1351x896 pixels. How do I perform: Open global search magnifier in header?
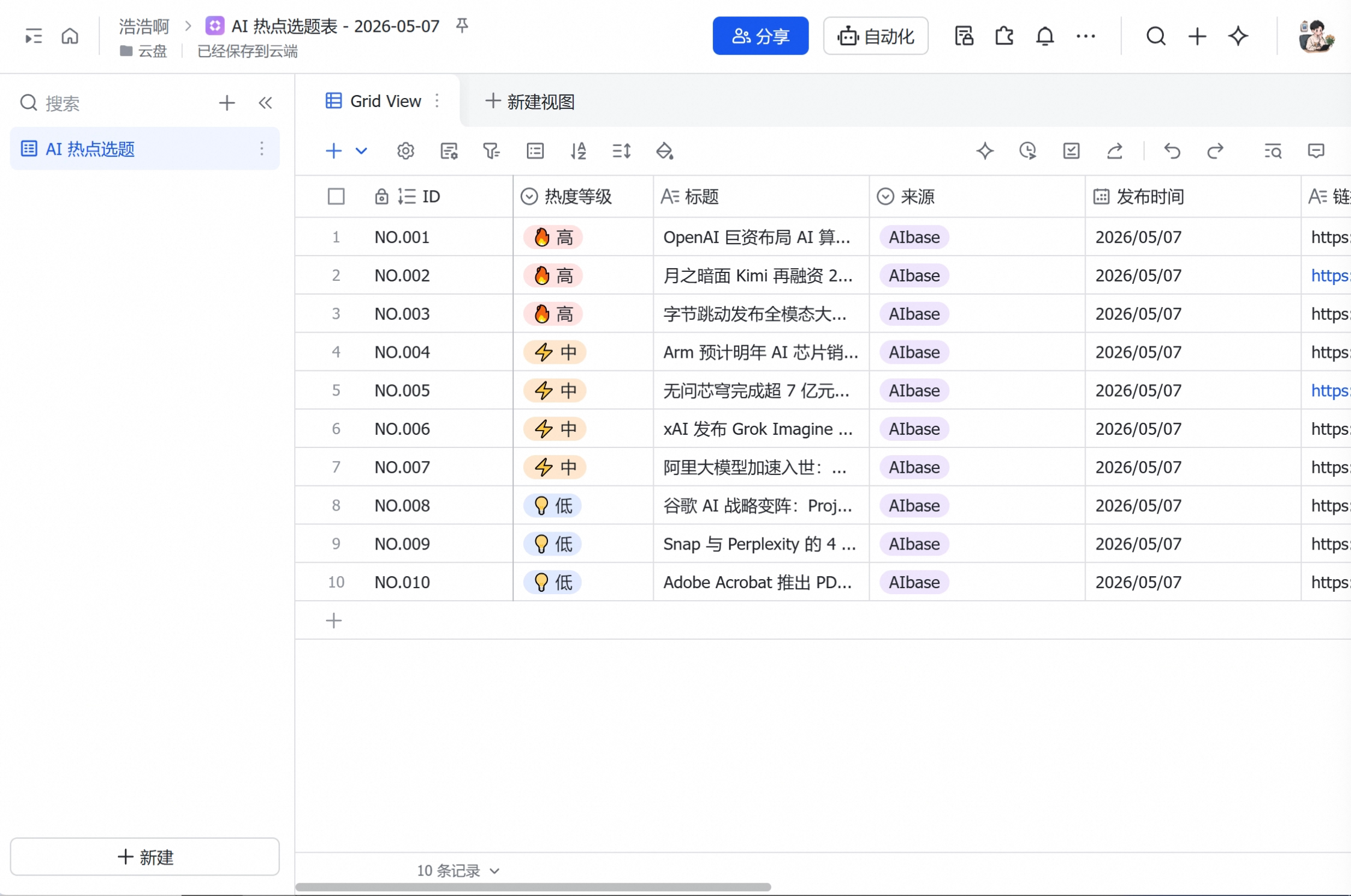click(1156, 36)
